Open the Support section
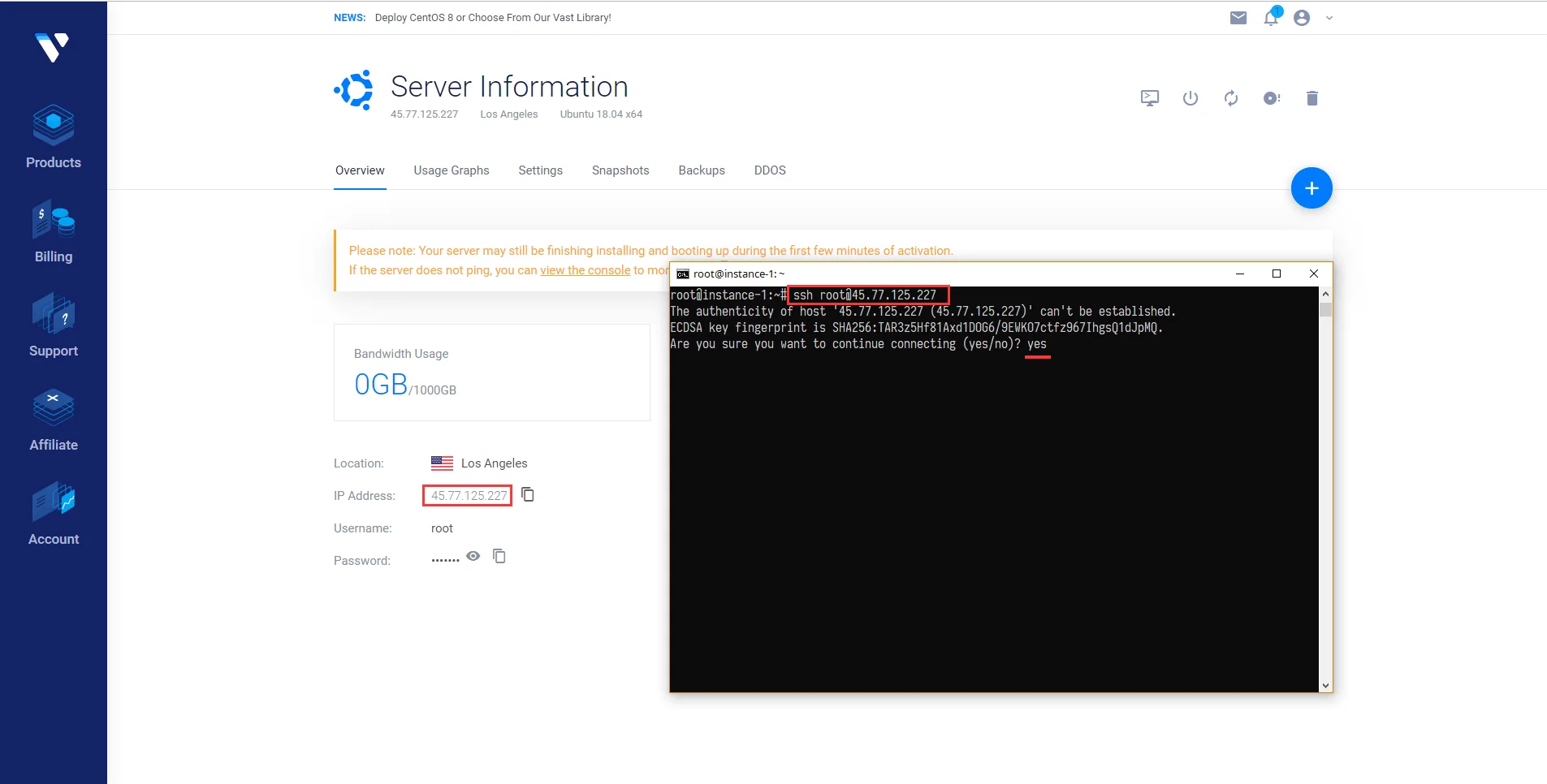Screen dimensions: 1547x784 [x=54, y=325]
